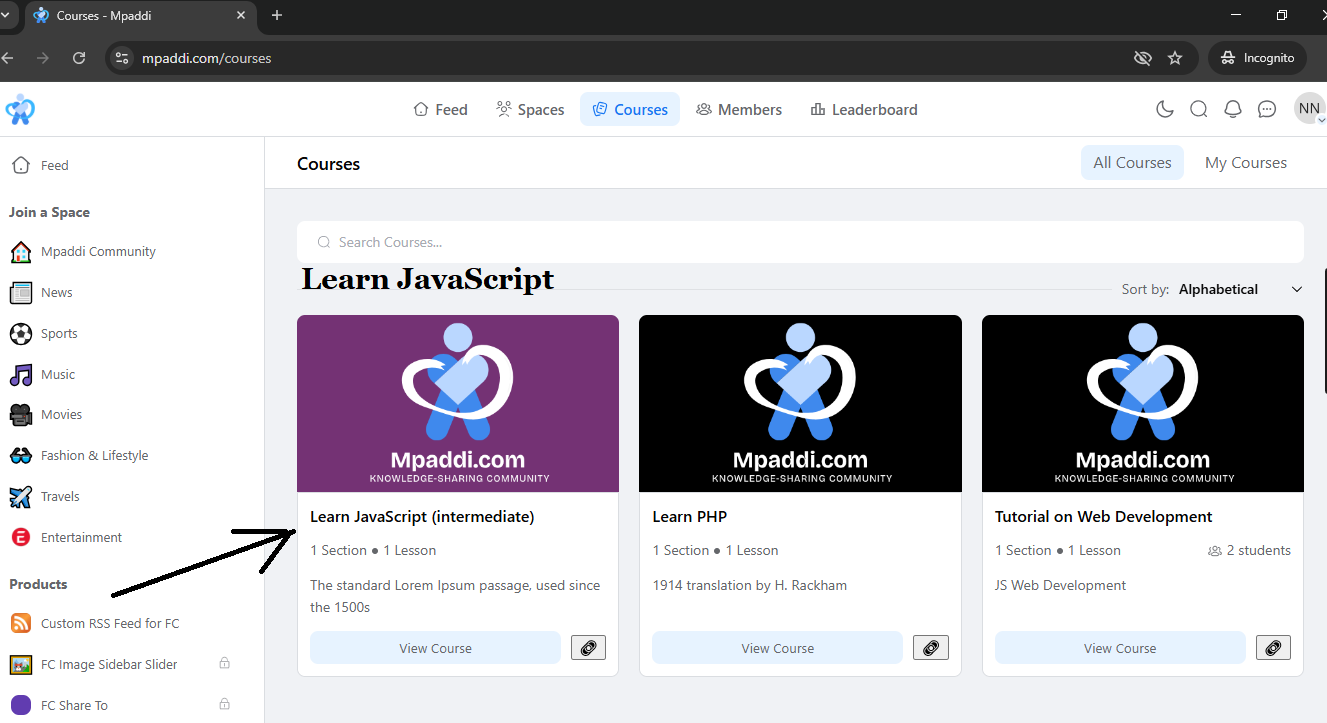Image resolution: width=1327 pixels, height=723 pixels.
Task: Open the Learn JavaScript (intermediate) title link
Action: (422, 517)
